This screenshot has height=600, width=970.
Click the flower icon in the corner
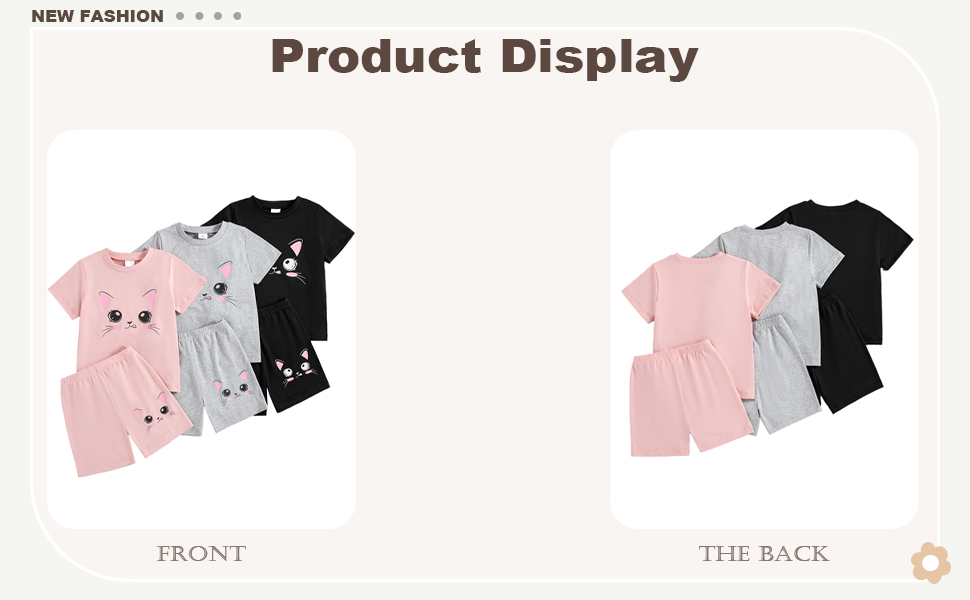click(930, 563)
